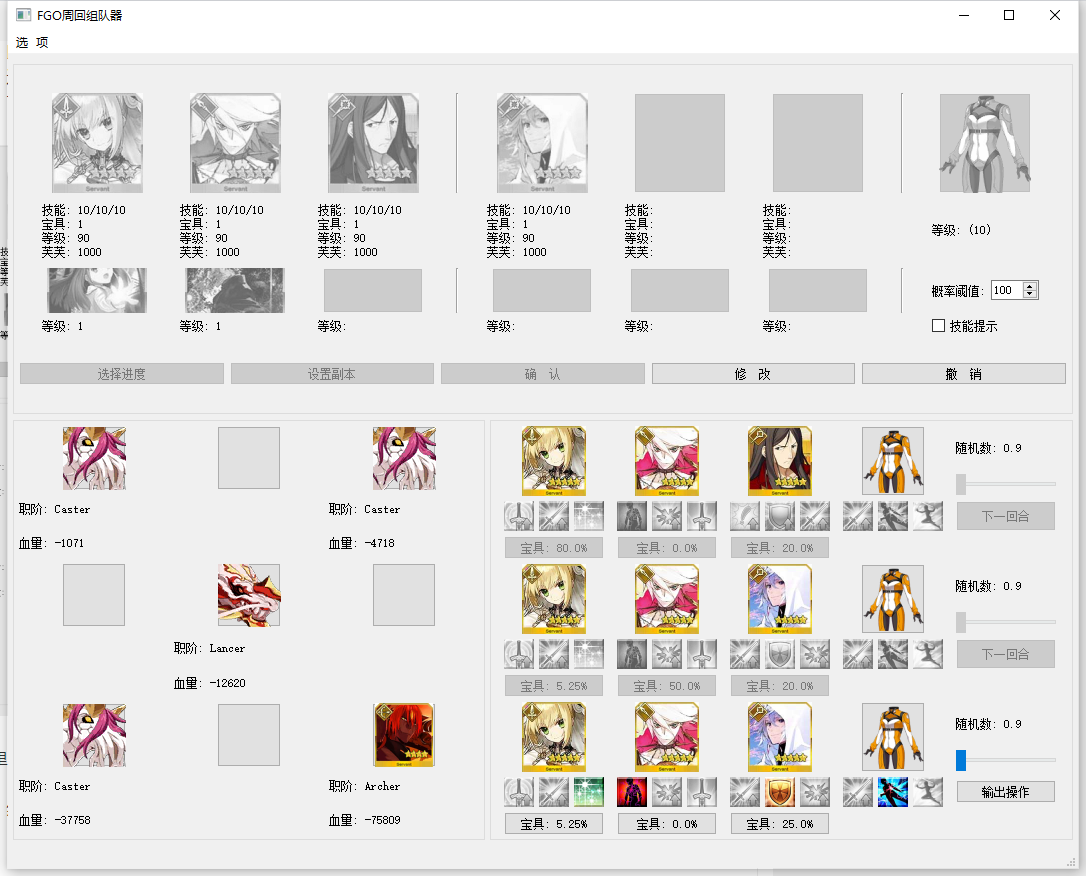
Task: Select the dark-haired servant portrait in turn one
Action: point(779,461)
